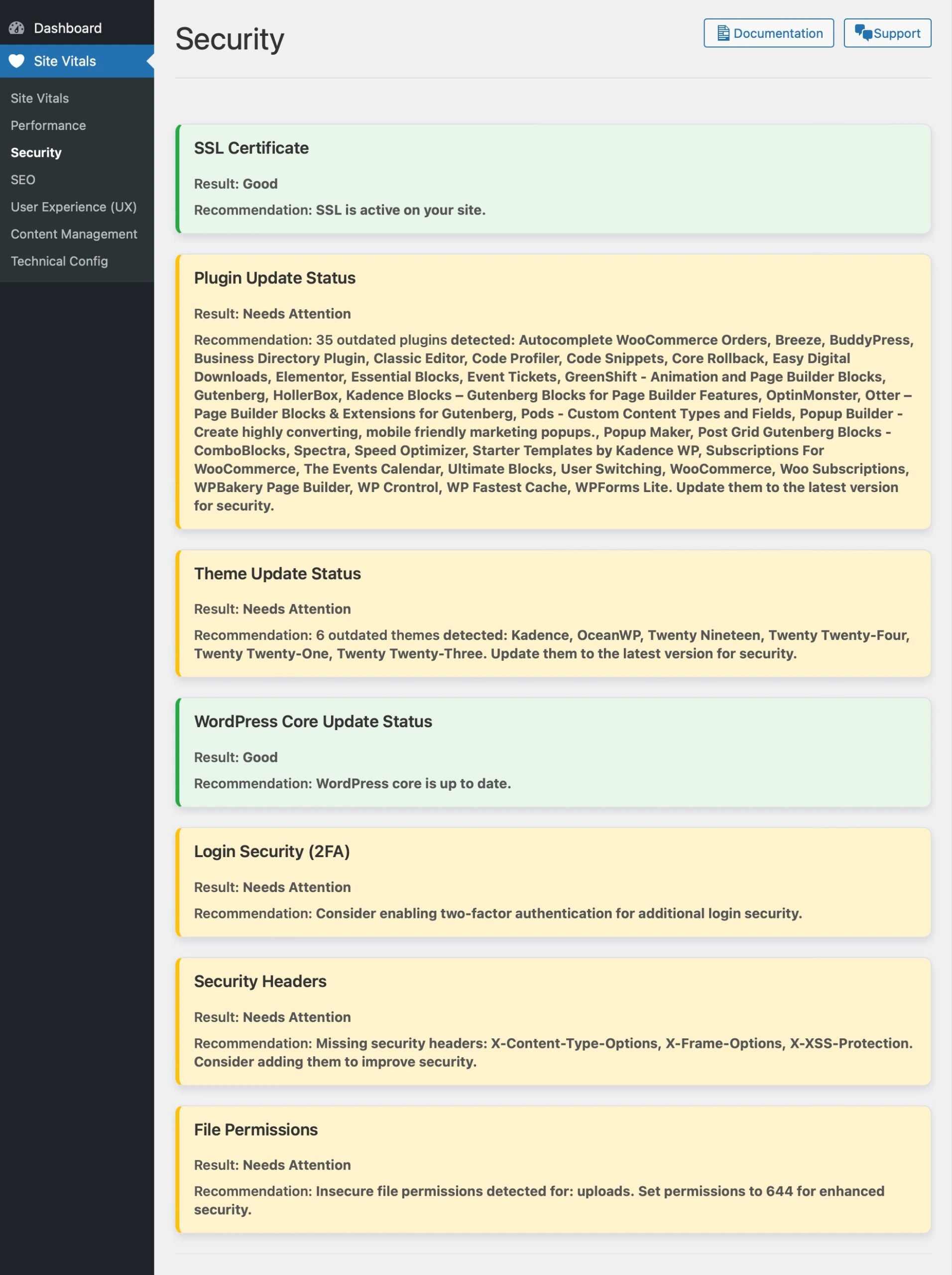This screenshot has width=952, height=1275.
Task: Click 'Result: Good' under SSL Certificate
Action: click(236, 184)
